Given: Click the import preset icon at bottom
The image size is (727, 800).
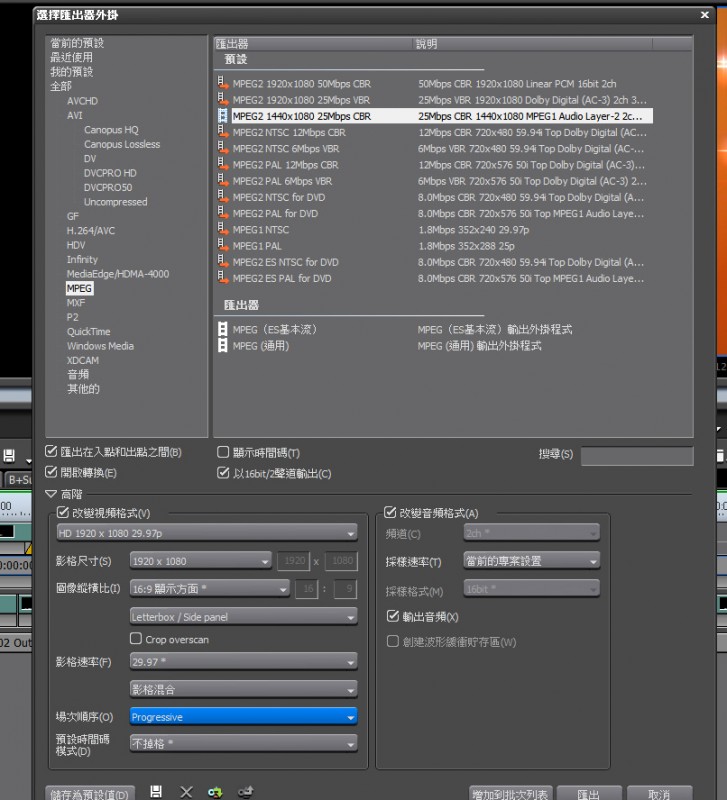Looking at the screenshot, I should [215, 792].
